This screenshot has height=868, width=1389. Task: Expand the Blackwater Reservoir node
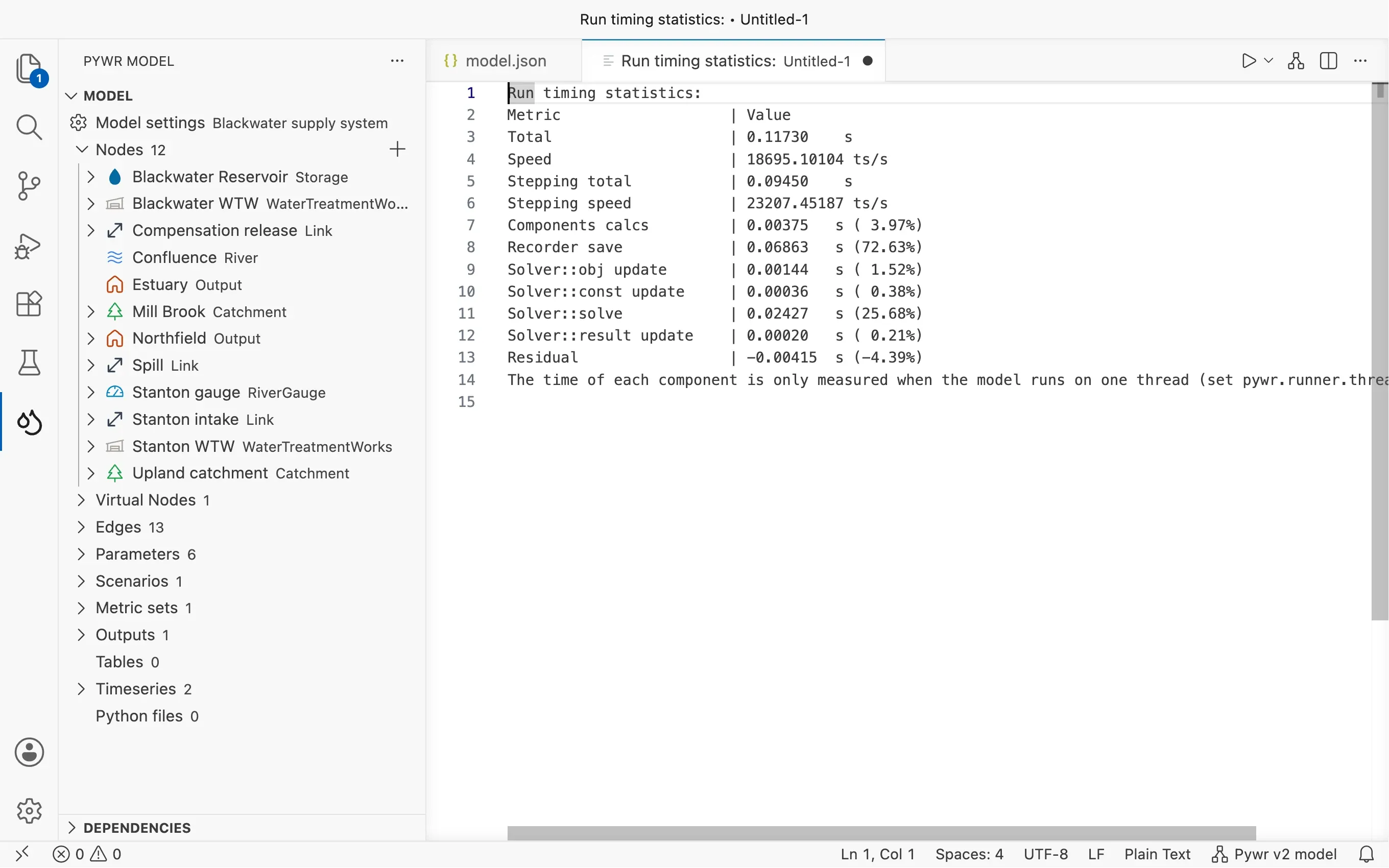pos(91,177)
